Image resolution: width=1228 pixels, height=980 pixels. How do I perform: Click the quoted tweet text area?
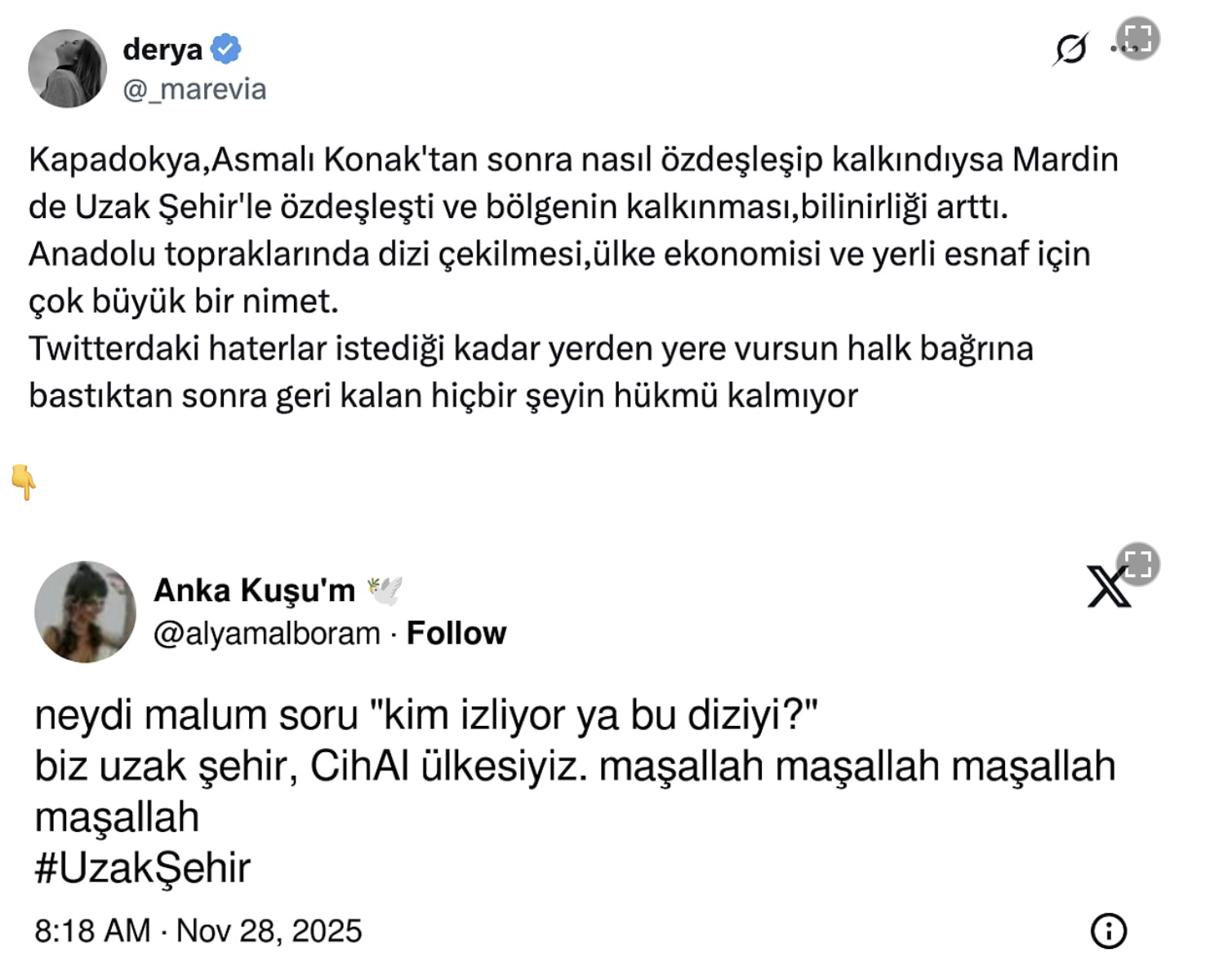pos(572,278)
